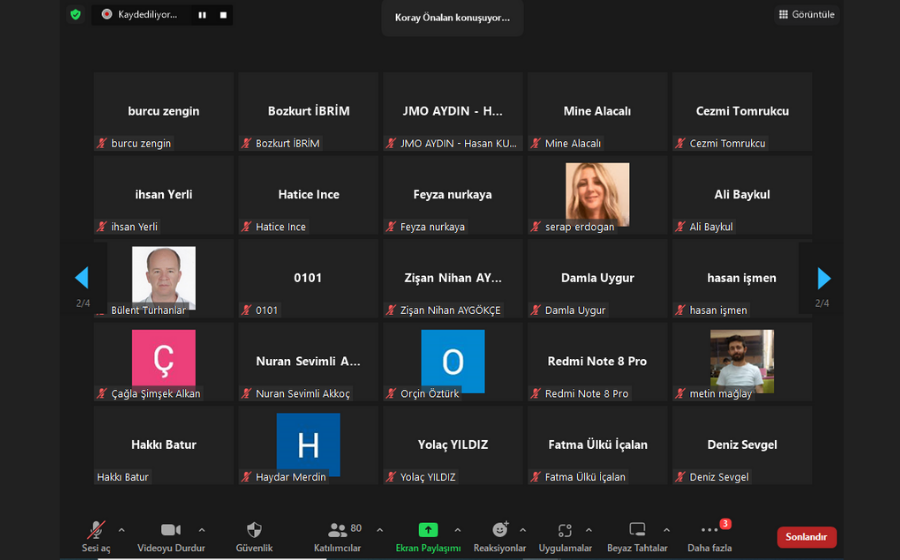Click muted mic icon on Damla Uygur tile

click(x=536, y=310)
